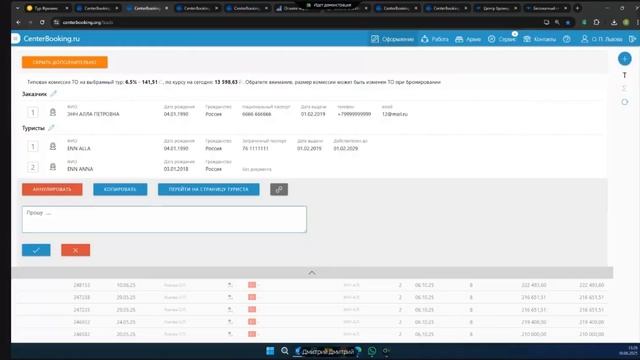
Task: Click the circular icon below sigma in sidebar
Action: (624, 102)
